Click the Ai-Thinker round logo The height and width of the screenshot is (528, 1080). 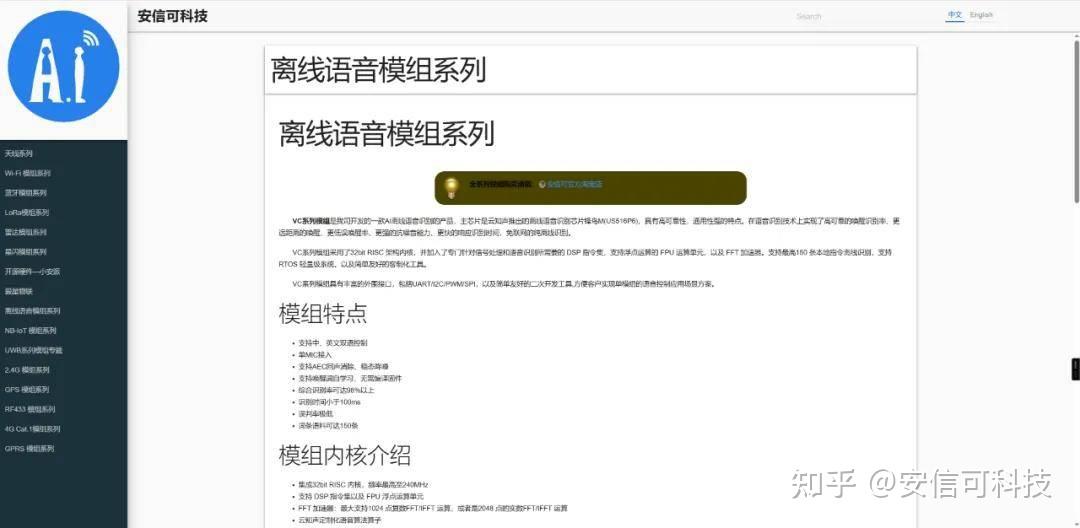pos(63,67)
